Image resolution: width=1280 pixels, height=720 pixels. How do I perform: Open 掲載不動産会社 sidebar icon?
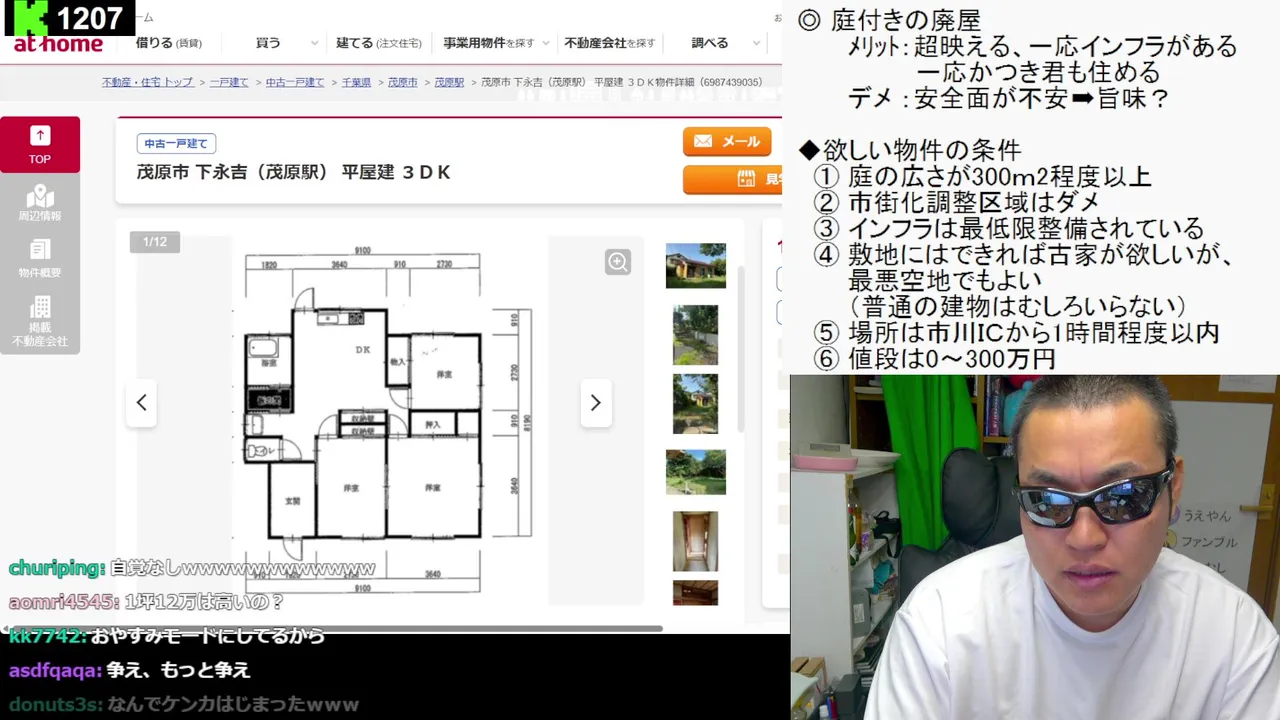40,322
